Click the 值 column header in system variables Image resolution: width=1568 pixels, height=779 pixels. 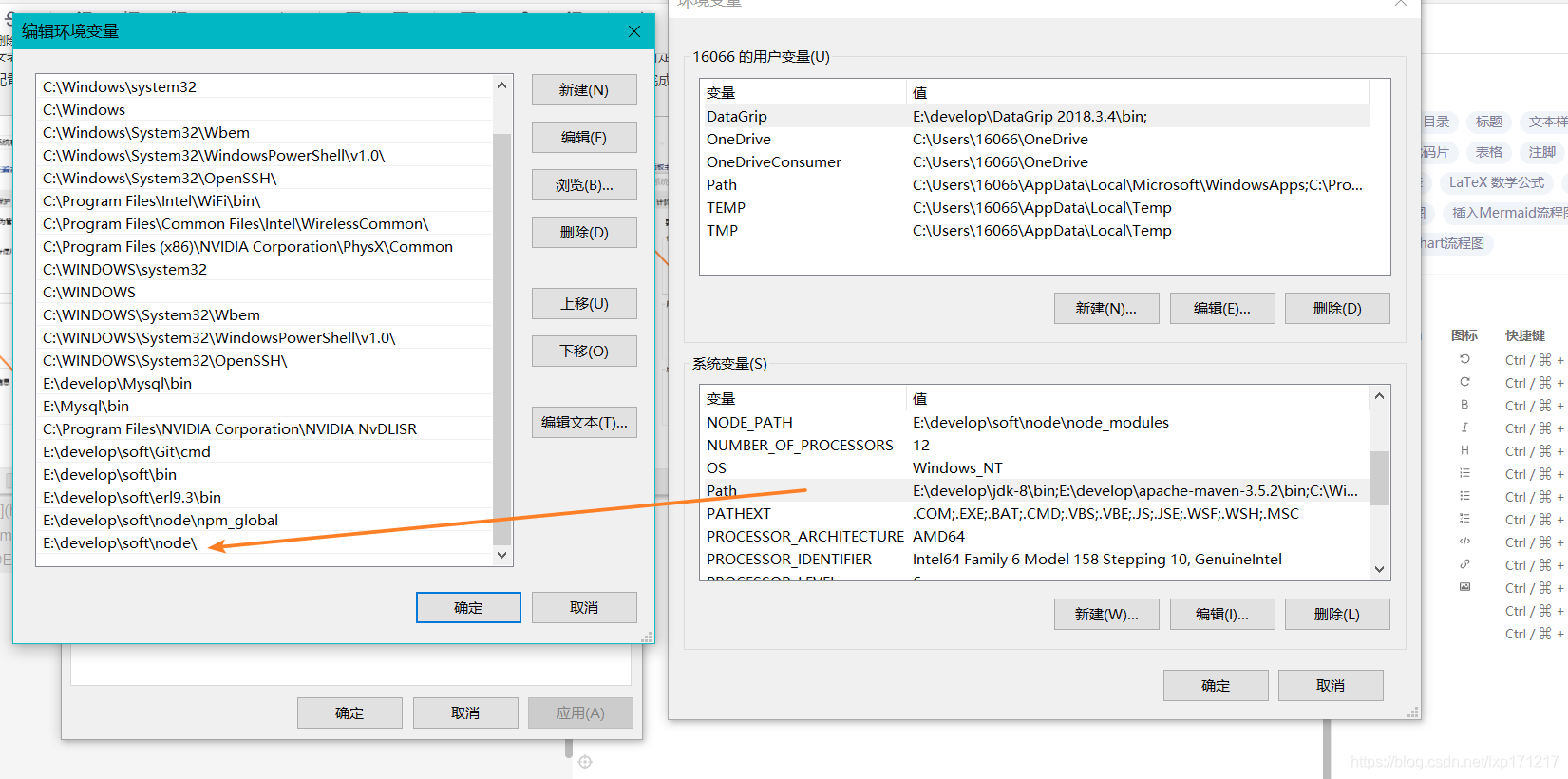1138,399
